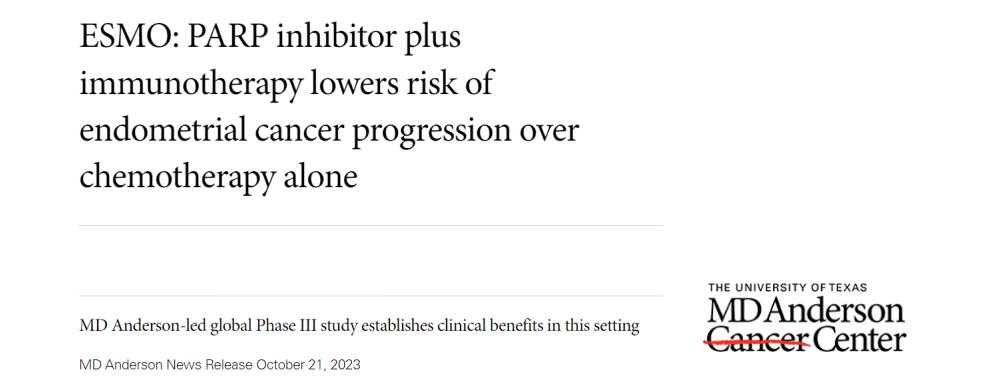991x388 pixels.
Task: Click the lower horizontal divider above the subtitle
Action: (372, 295)
